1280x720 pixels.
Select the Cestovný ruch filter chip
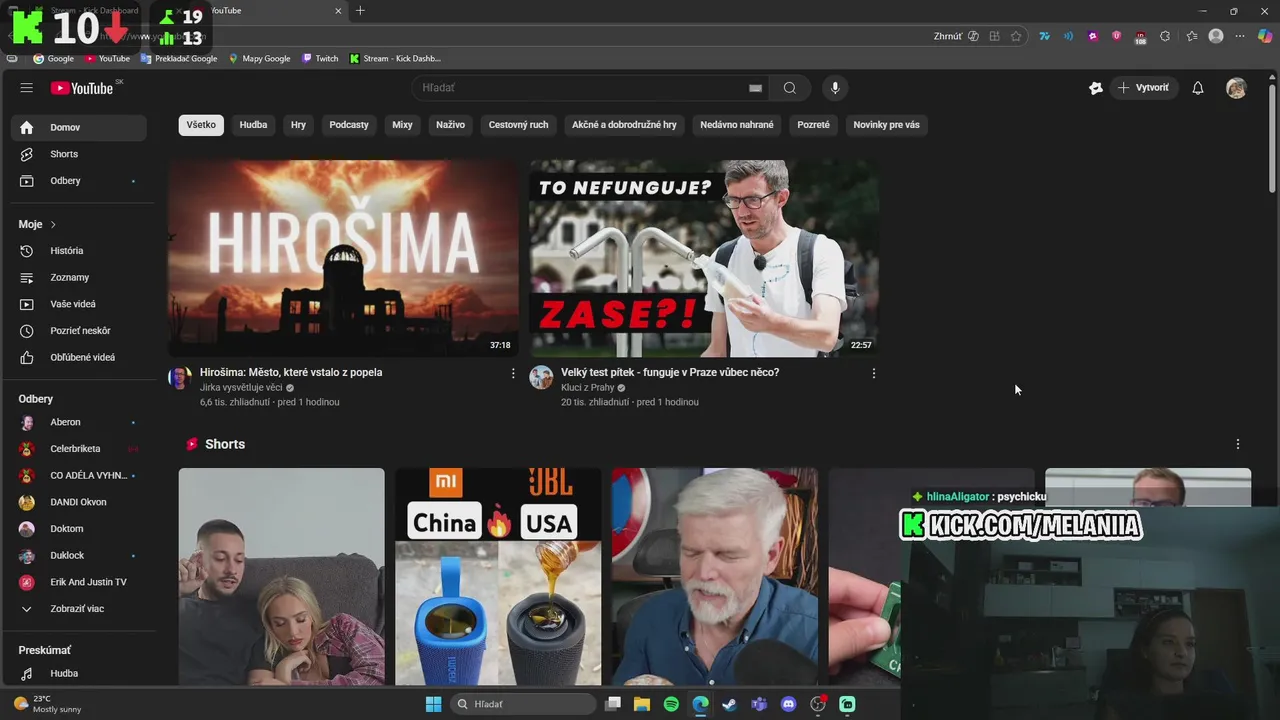(518, 125)
